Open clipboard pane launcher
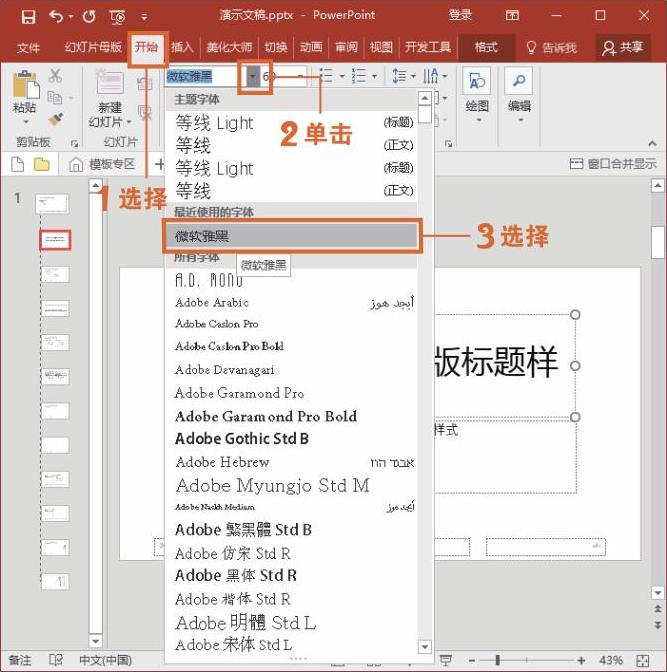This screenshot has height=672, width=667. pos(75,143)
